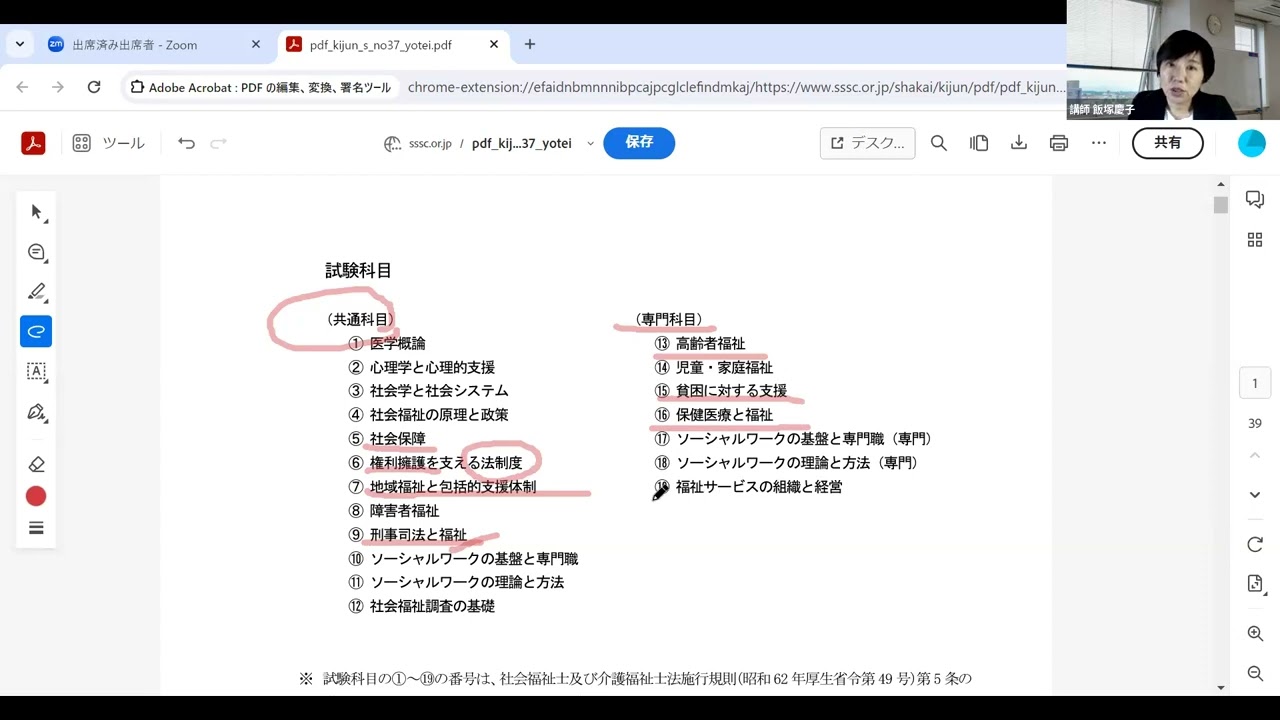Redo the annotation action
The width and height of the screenshot is (1280, 720).
218,143
